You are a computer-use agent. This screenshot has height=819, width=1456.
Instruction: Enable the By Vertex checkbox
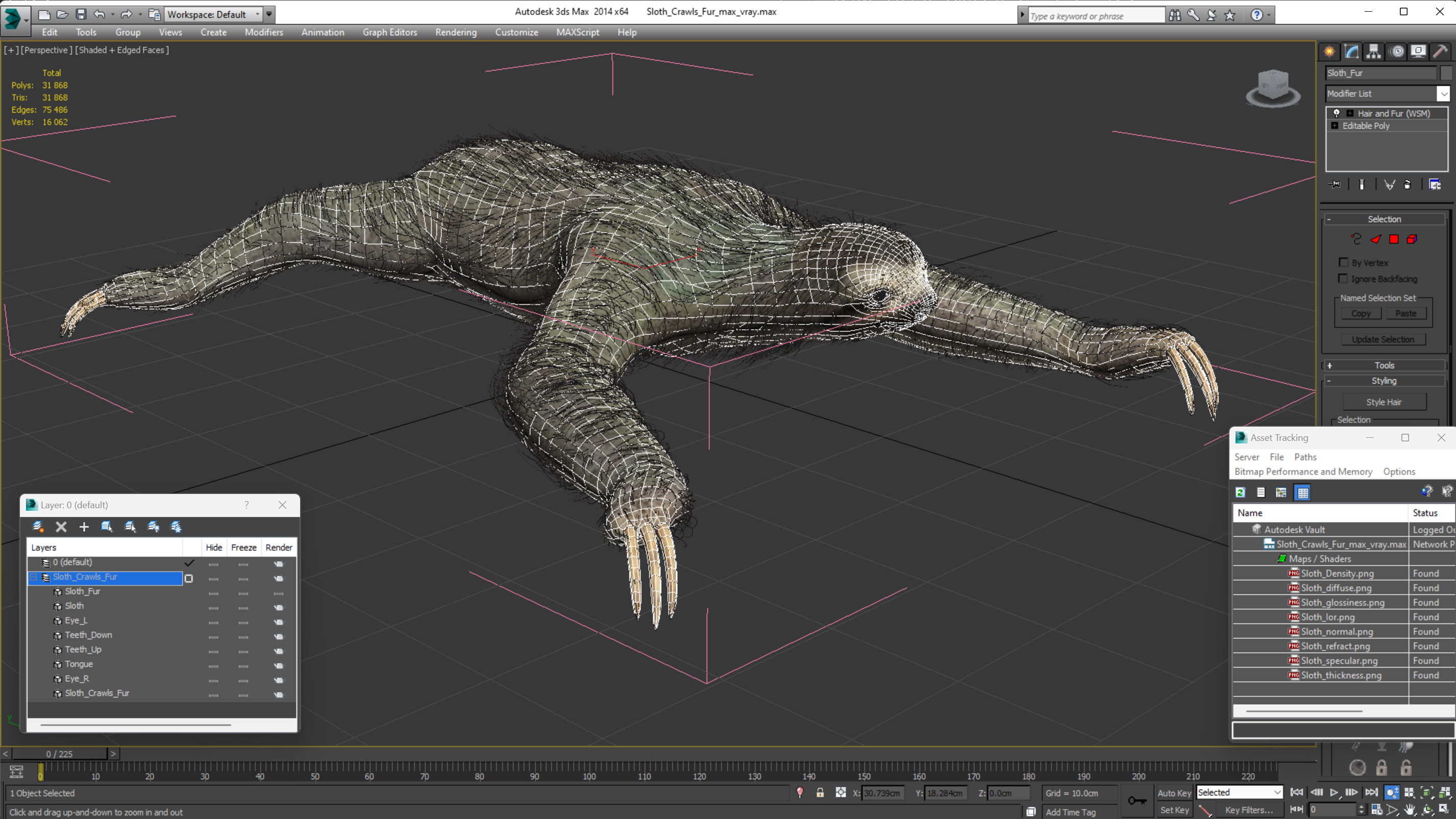click(x=1344, y=262)
